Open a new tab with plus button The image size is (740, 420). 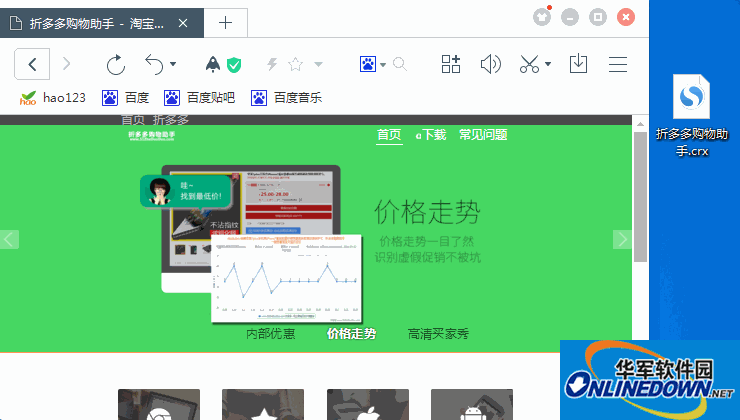[226, 23]
